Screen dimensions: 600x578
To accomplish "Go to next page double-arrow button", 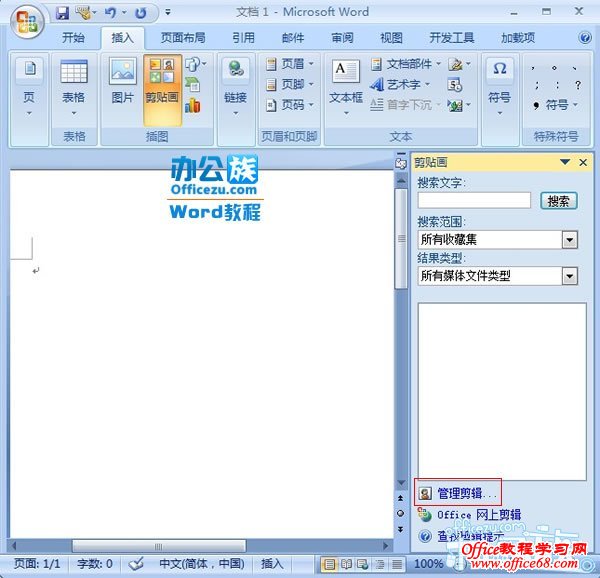I will pyautogui.click(x=400, y=529).
